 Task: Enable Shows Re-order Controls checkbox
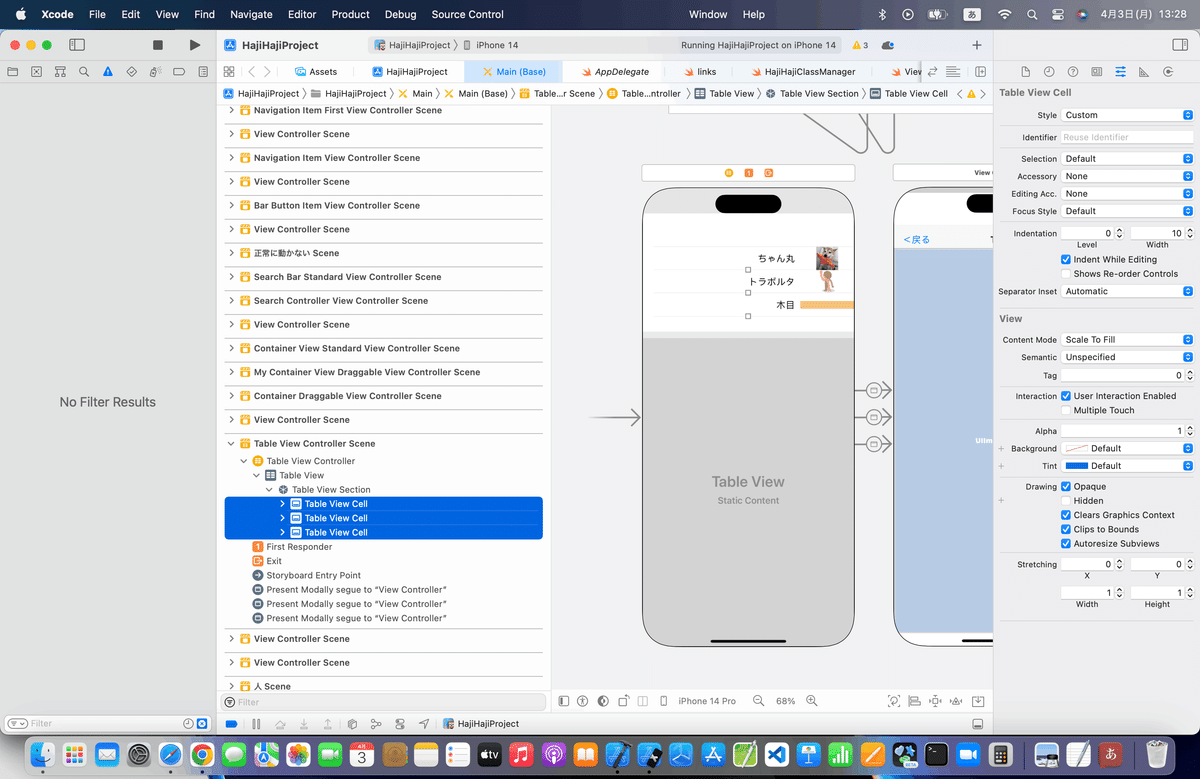[1066, 274]
